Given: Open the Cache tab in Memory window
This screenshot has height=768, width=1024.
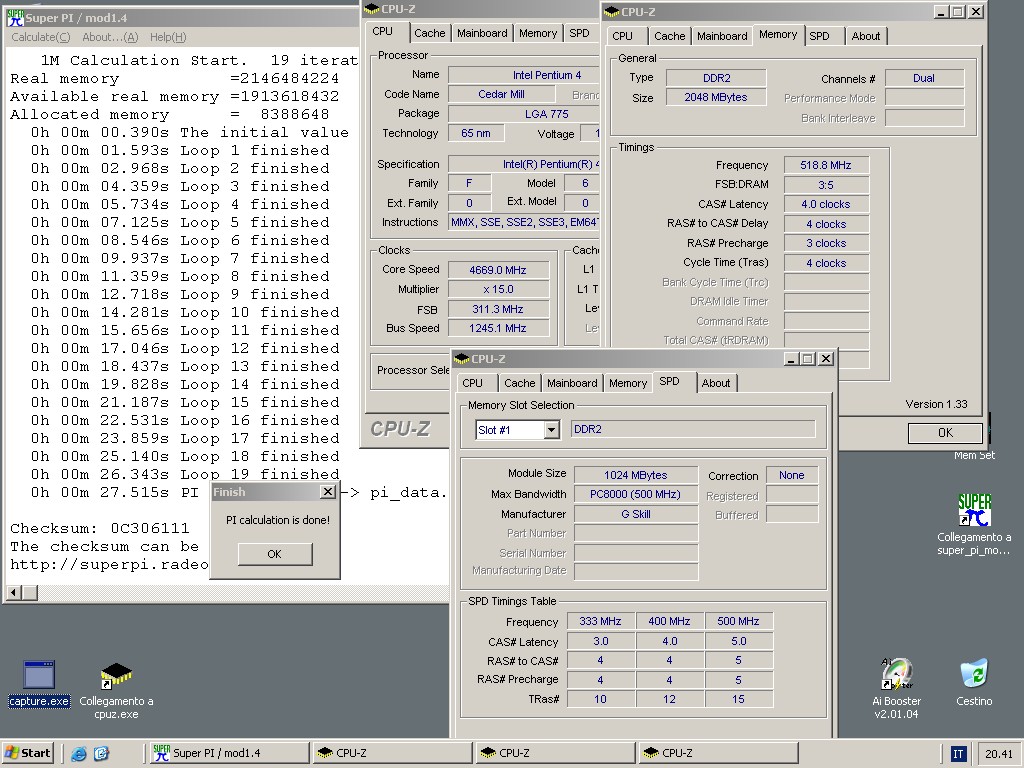Looking at the screenshot, I should [x=669, y=36].
